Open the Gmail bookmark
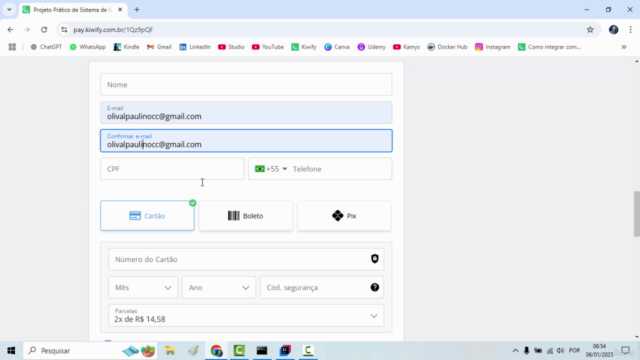This screenshot has height=360, width=640. [x=159, y=47]
